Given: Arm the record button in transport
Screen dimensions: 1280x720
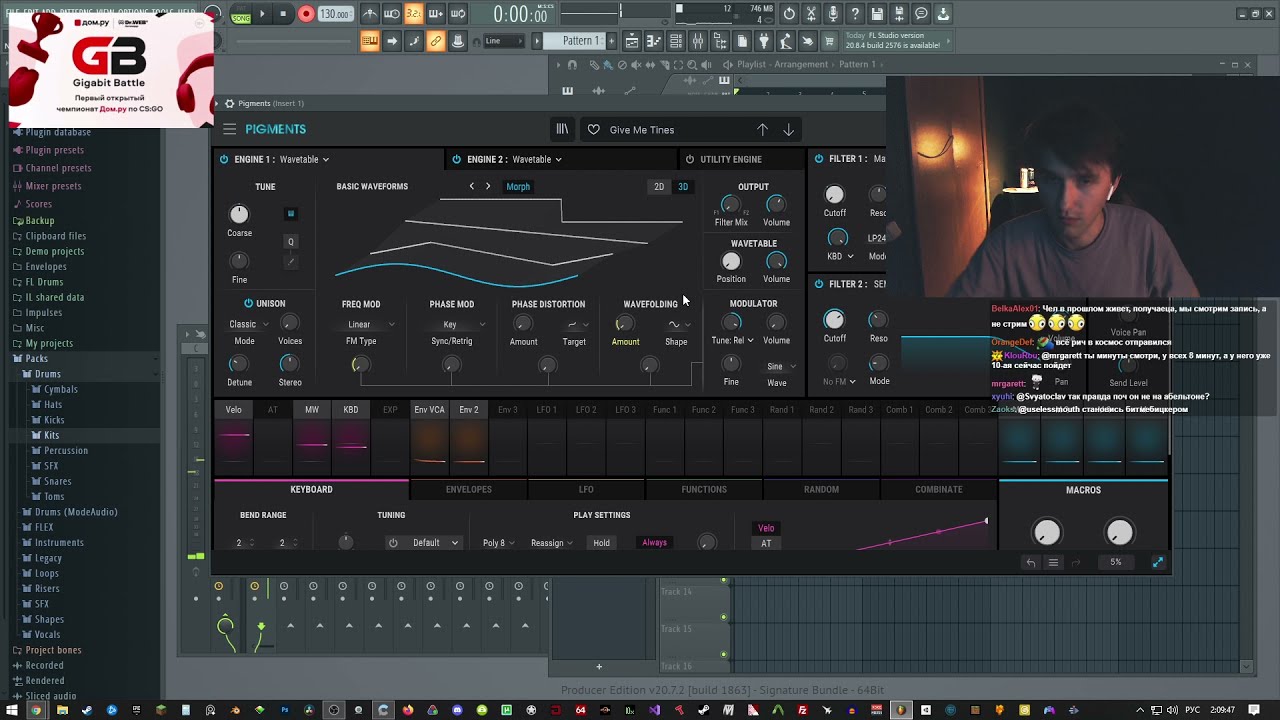Looking at the screenshot, I should coord(306,14).
